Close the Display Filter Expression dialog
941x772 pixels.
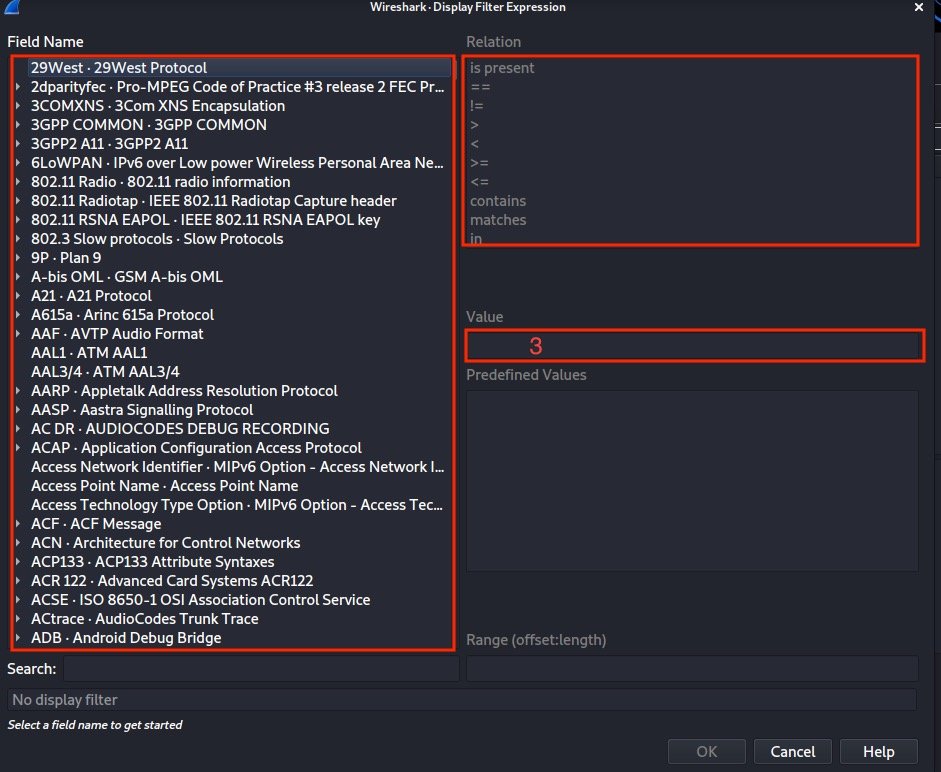point(919,7)
